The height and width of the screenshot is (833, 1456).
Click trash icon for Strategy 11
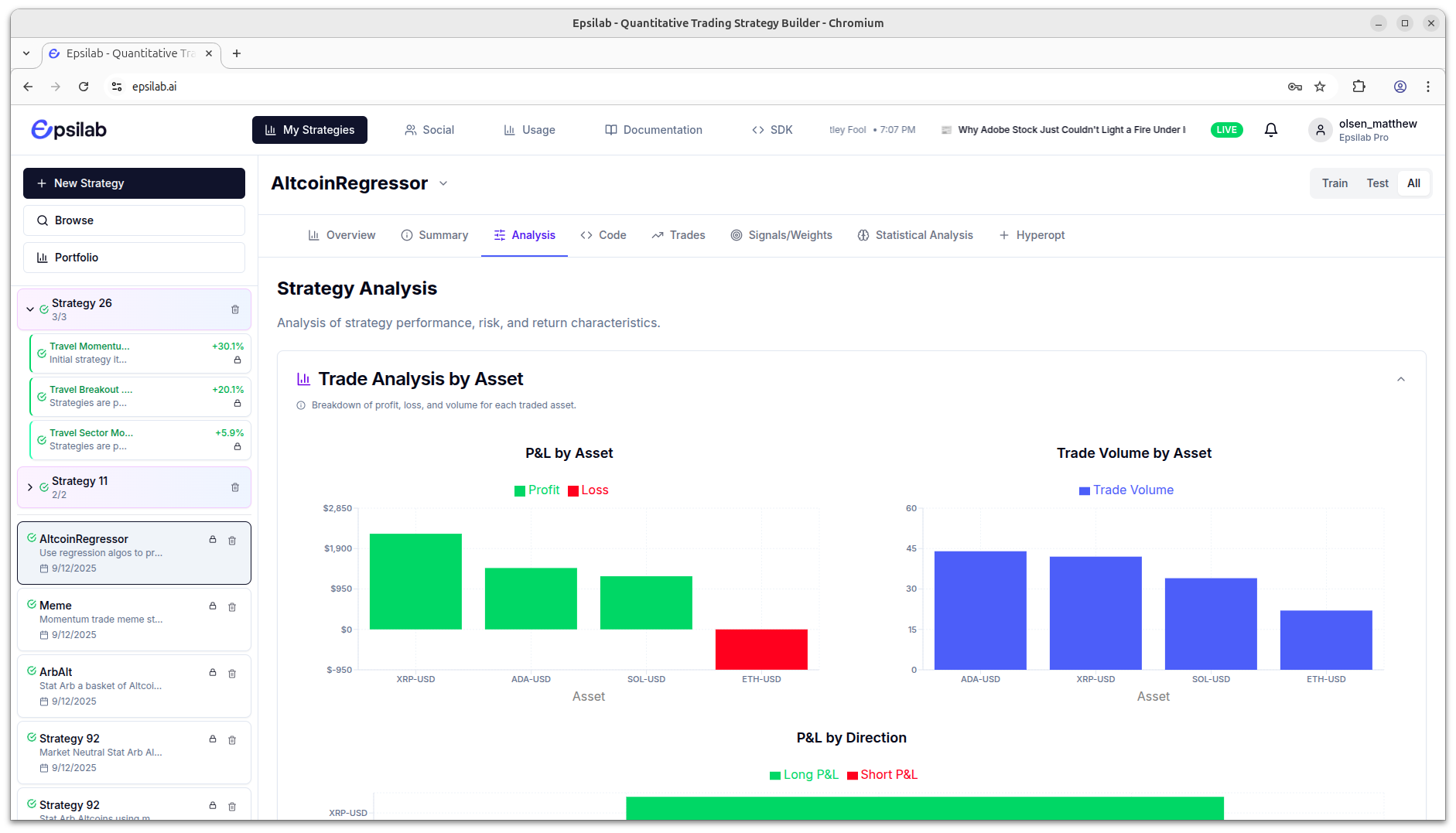[235, 487]
